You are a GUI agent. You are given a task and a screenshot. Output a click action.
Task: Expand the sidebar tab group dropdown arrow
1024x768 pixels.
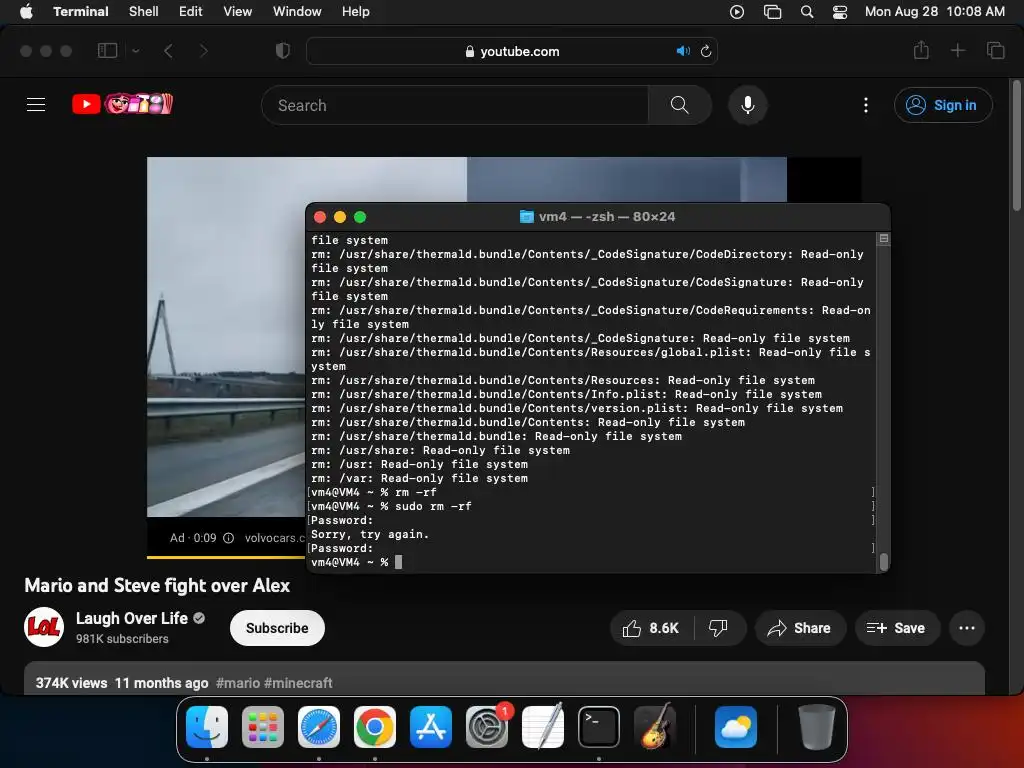136,51
